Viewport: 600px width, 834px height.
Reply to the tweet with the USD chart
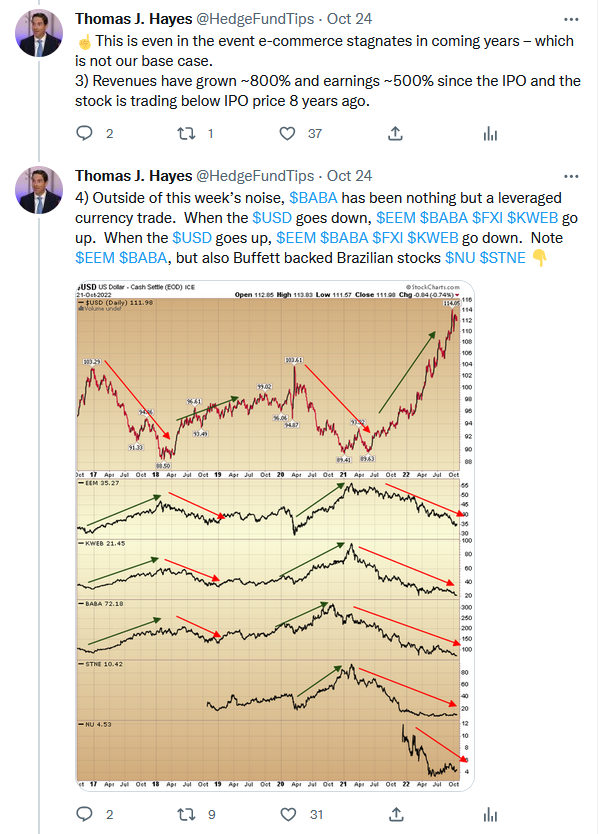pos(85,814)
